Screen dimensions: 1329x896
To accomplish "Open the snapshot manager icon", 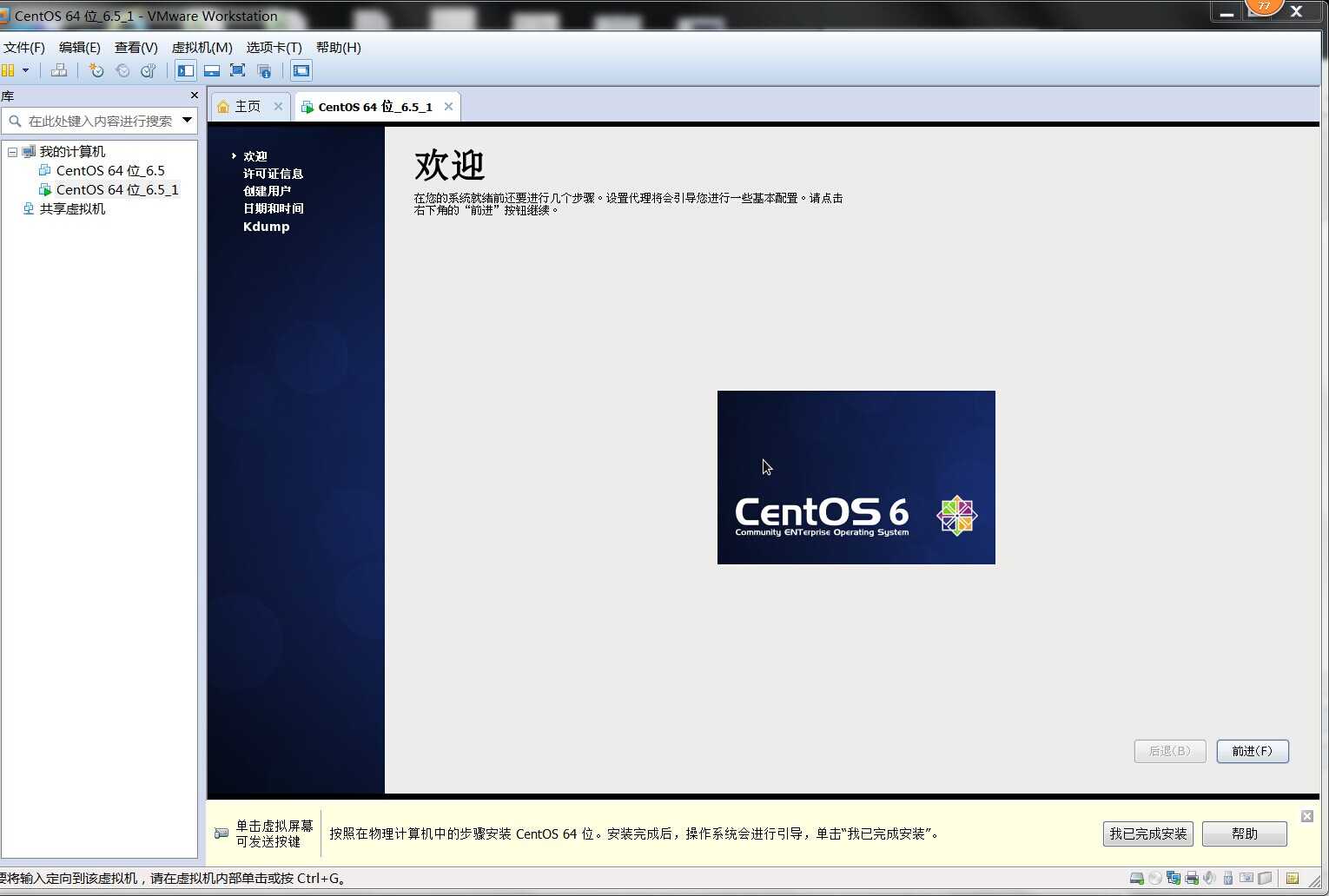I will [x=149, y=70].
